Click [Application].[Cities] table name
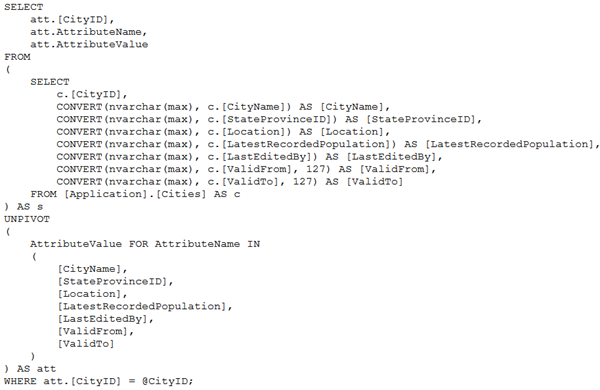This screenshot has width=600, height=390. 135,194
